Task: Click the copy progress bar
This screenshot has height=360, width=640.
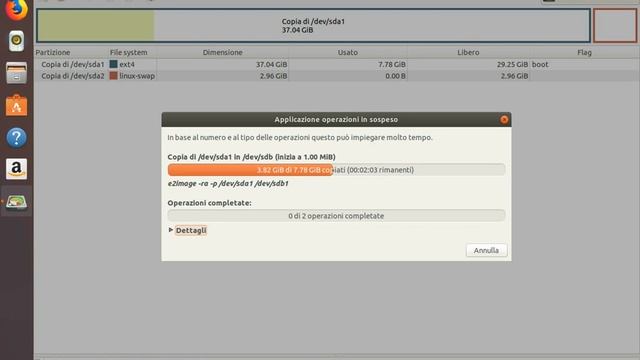Action: pos(336,170)
